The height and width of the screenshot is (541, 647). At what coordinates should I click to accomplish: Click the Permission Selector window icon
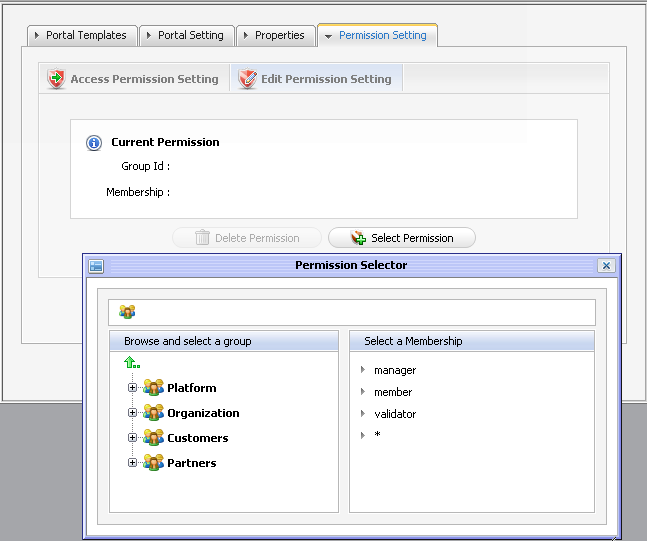[x=96, y=266]
